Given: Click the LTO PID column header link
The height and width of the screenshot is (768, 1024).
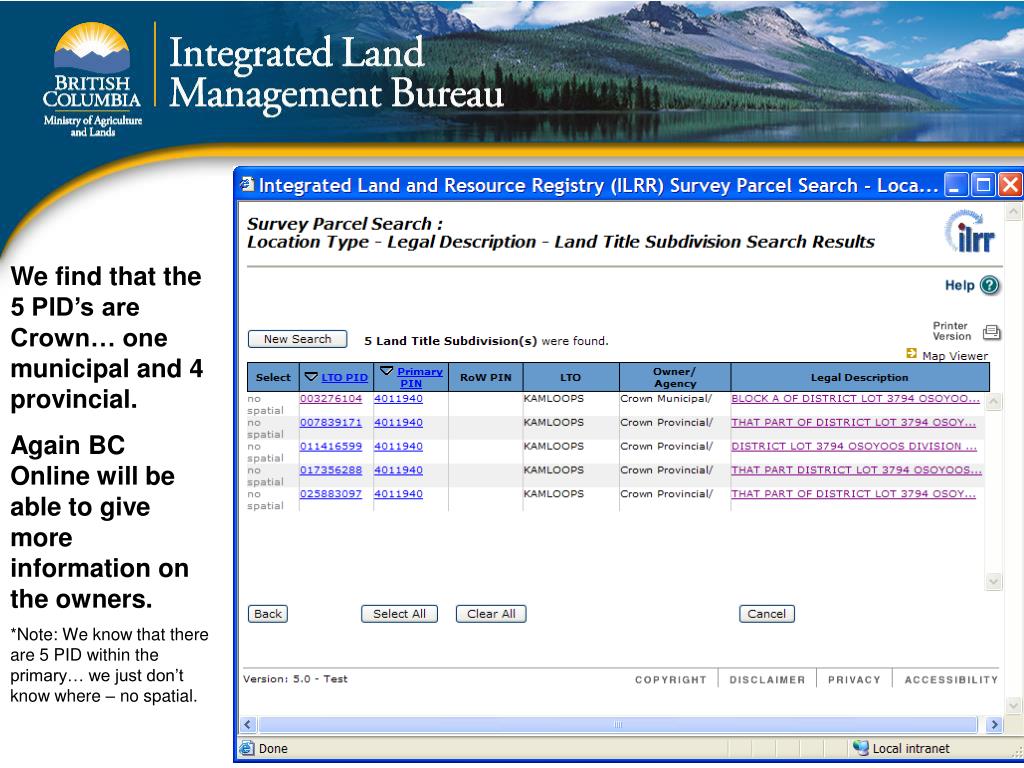Looking at the screenshot, I should pos(344,377).
